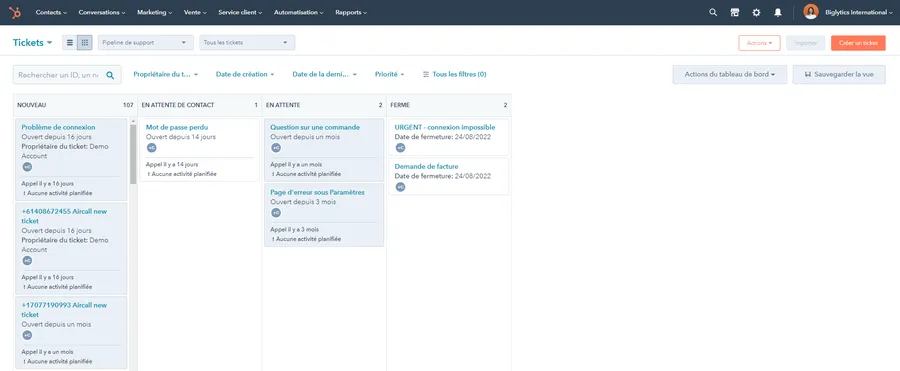Click 'Appel il y a 14 jours' text
900x371 pixels.
(x=172, y=164)
